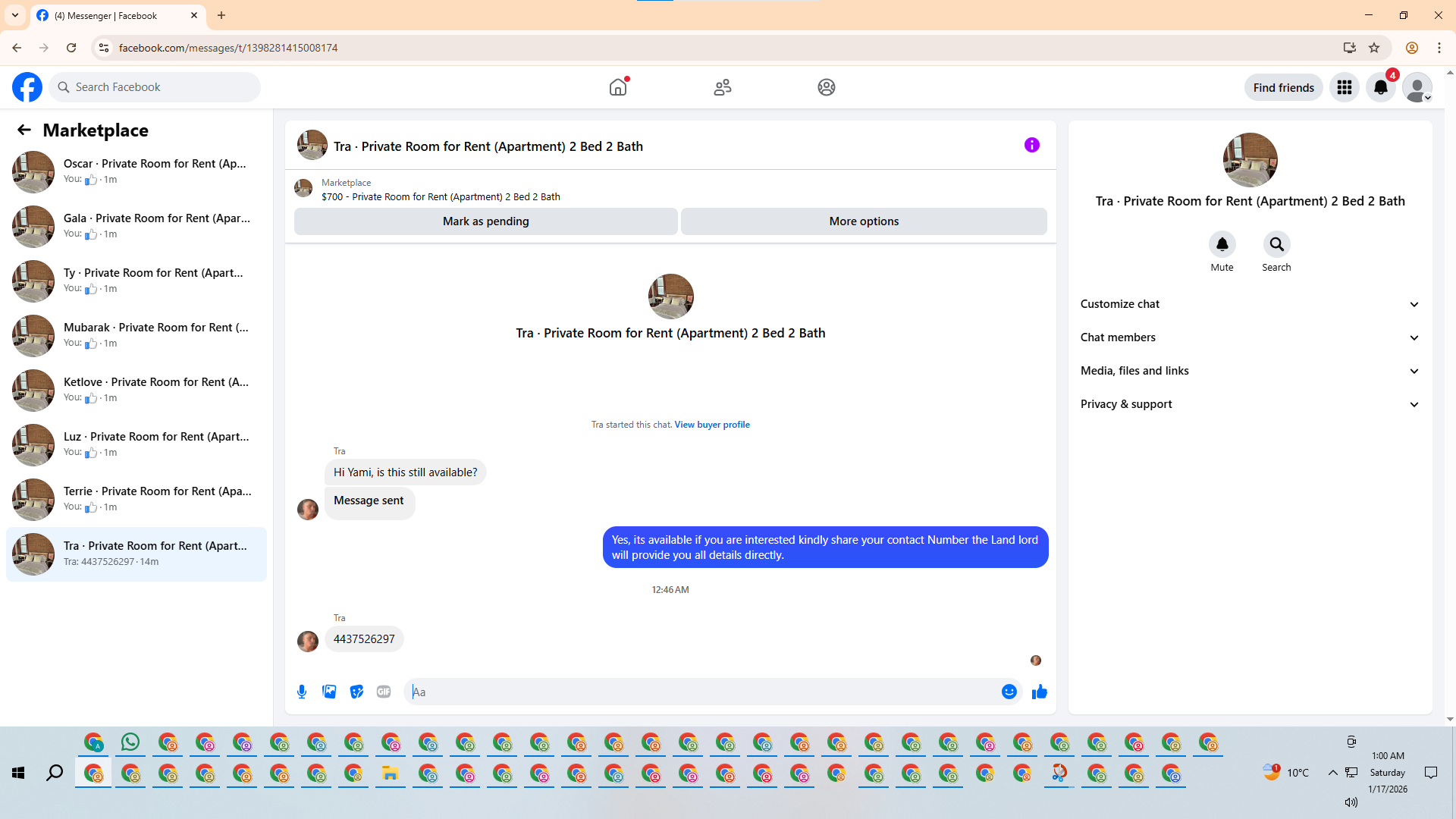Open the sticker picker icon
The image size is (1456, 819).
[356, 692]
